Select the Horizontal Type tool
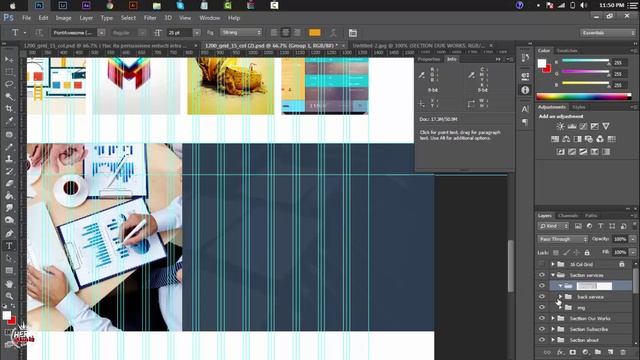Image resolution: width=640 pixels, height=360 pixels. click(x=9, y=246)
